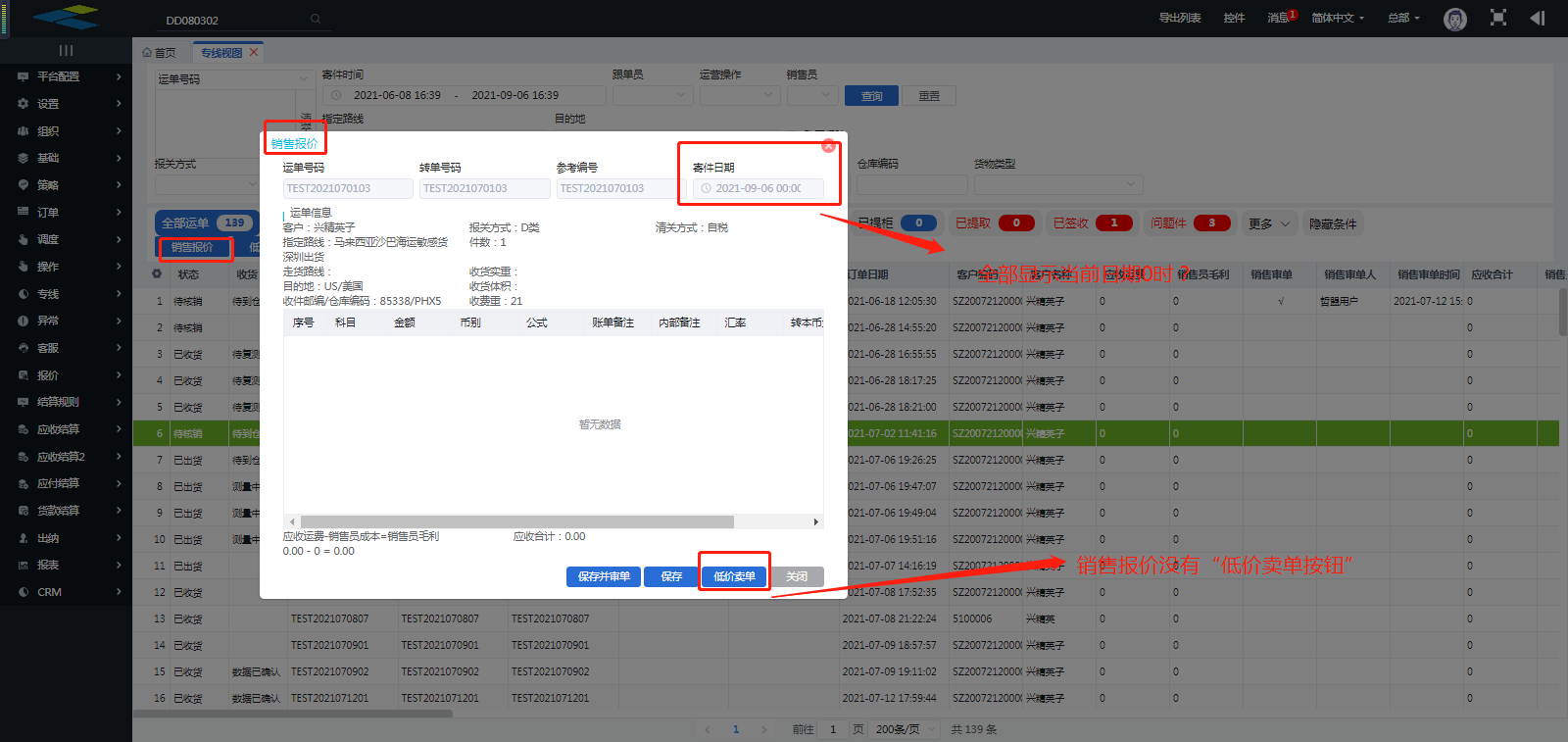1568x742 pixels.
Task: Click the table settings gear icon
Action: (x=157, y=274)
